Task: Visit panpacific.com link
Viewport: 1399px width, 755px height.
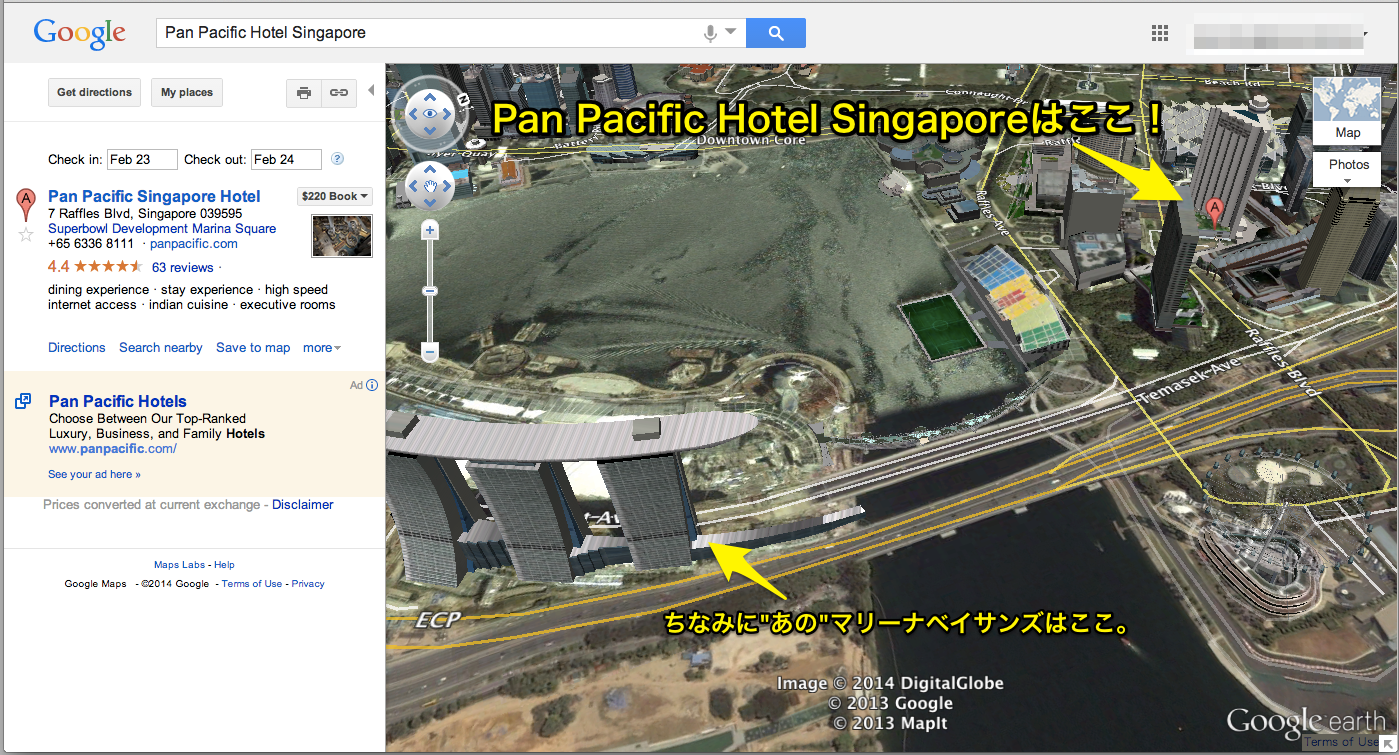Action: click(x=194, y=243)
